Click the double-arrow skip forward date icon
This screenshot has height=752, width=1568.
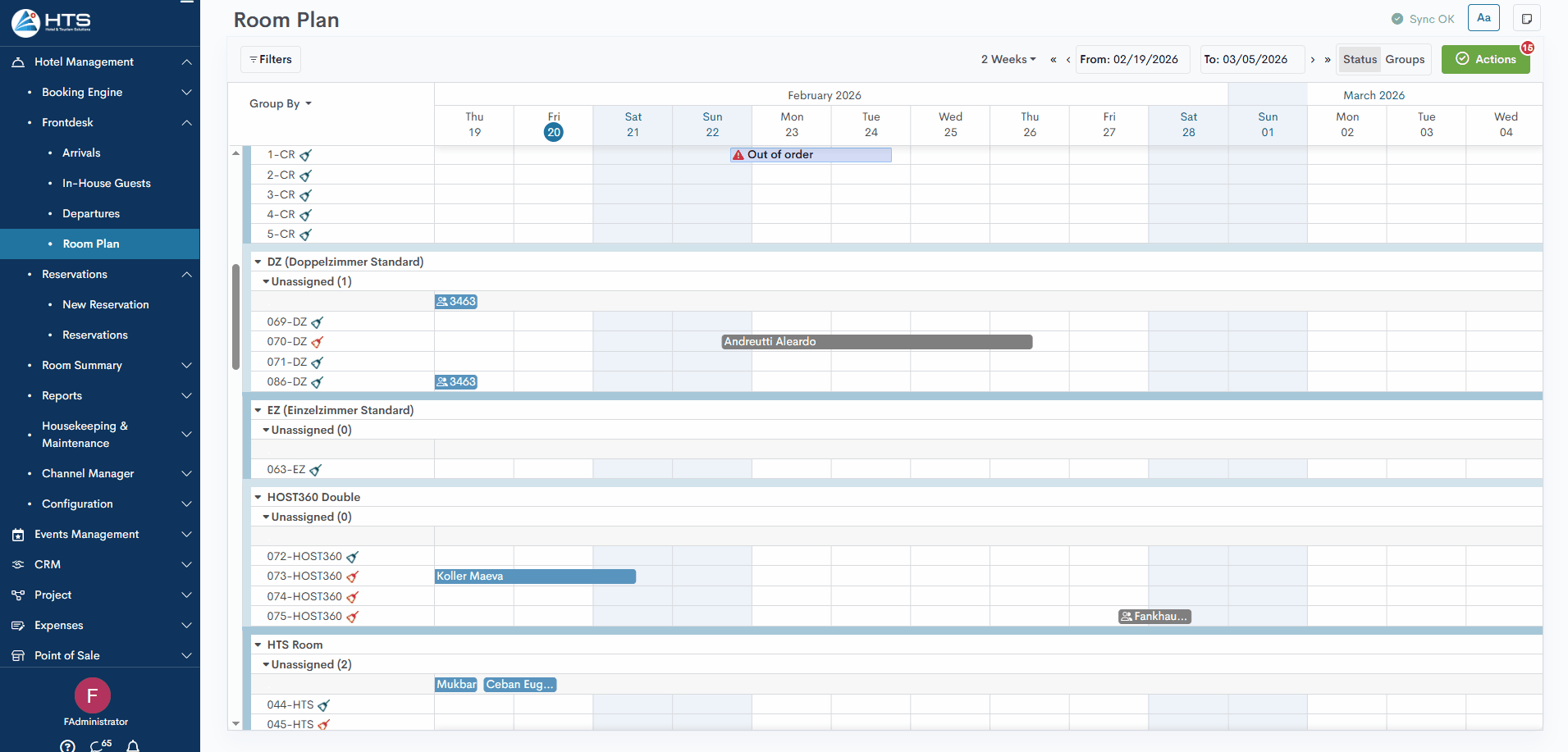pyautogui.click(x=1328, y=60)
